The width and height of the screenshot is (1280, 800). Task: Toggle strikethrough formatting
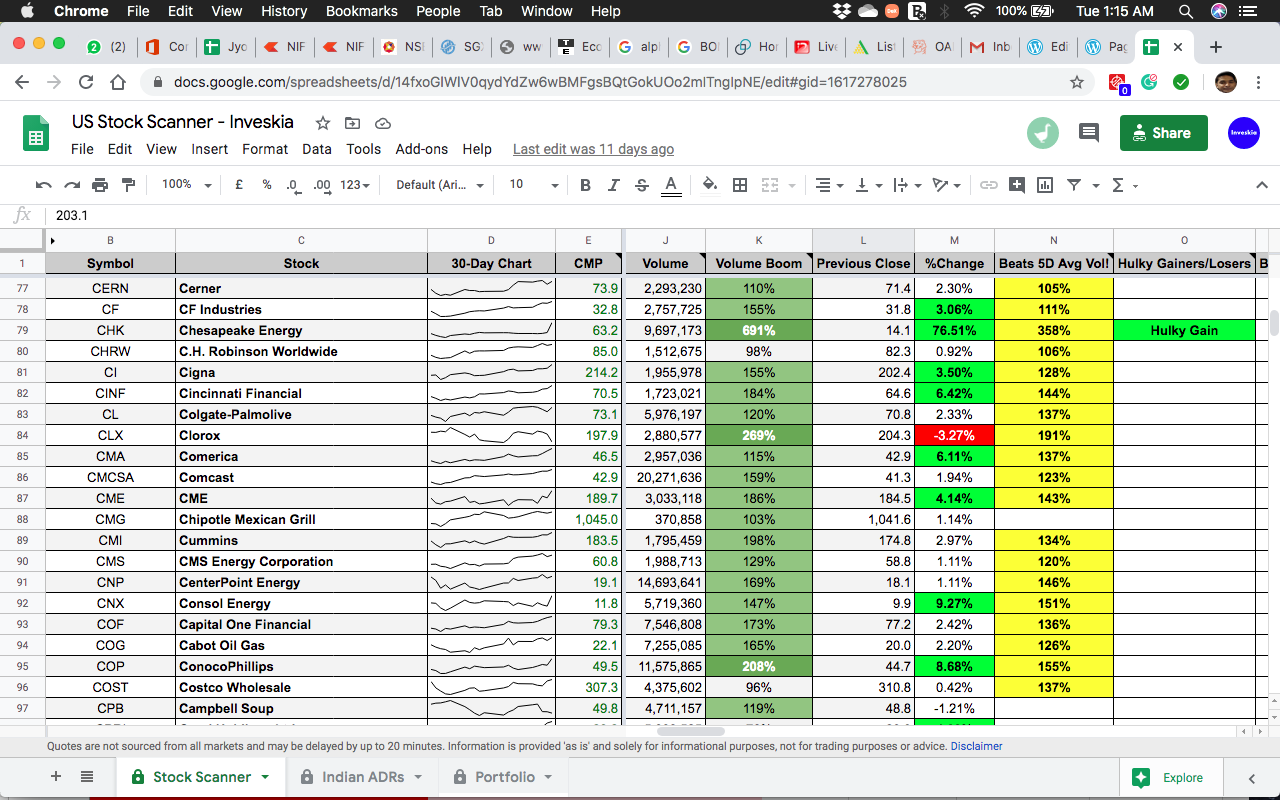pos(642,185)
